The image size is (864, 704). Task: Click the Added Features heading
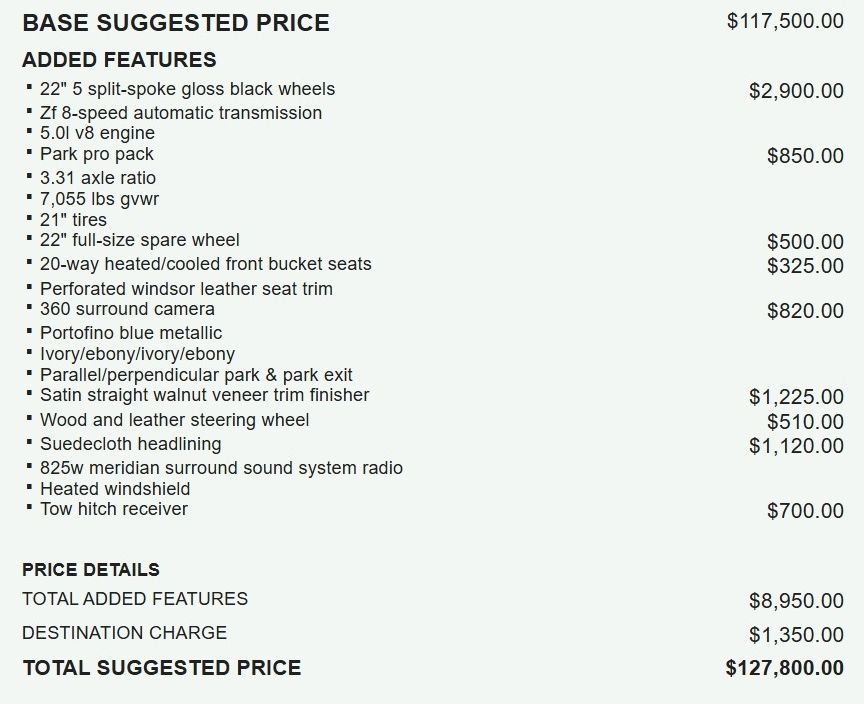(119, 59)
